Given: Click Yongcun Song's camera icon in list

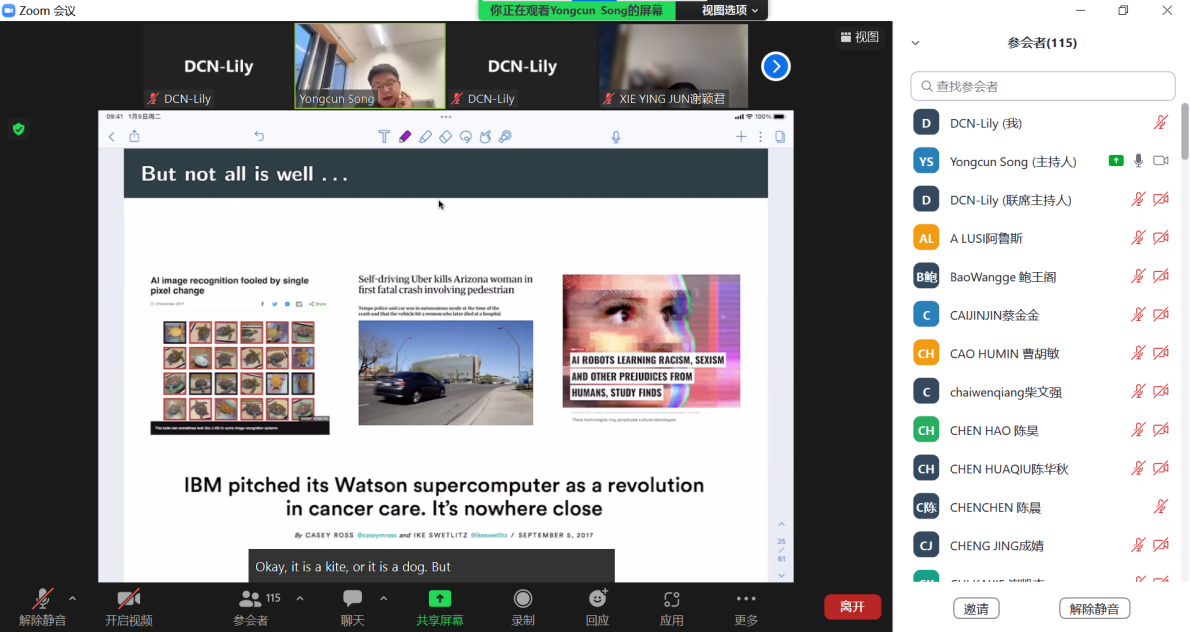Looking at the screenshot, I should 1160,161.
